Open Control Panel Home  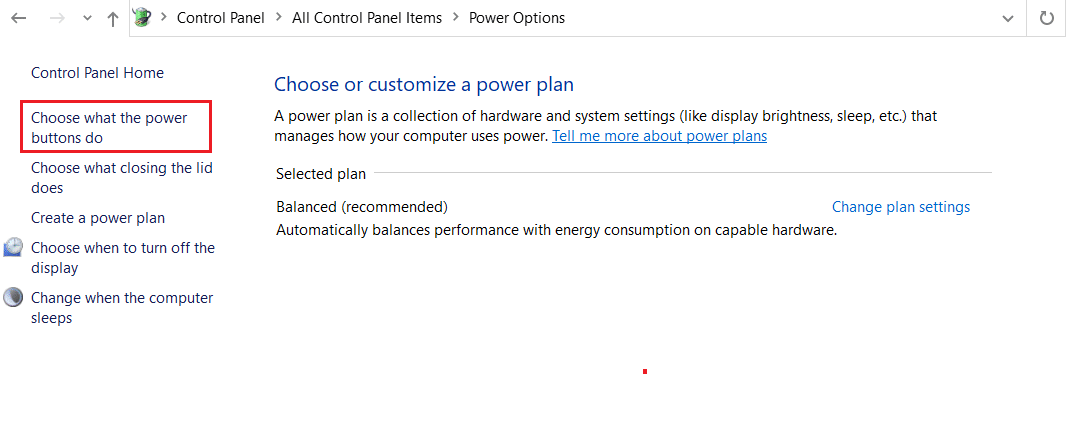97,73
